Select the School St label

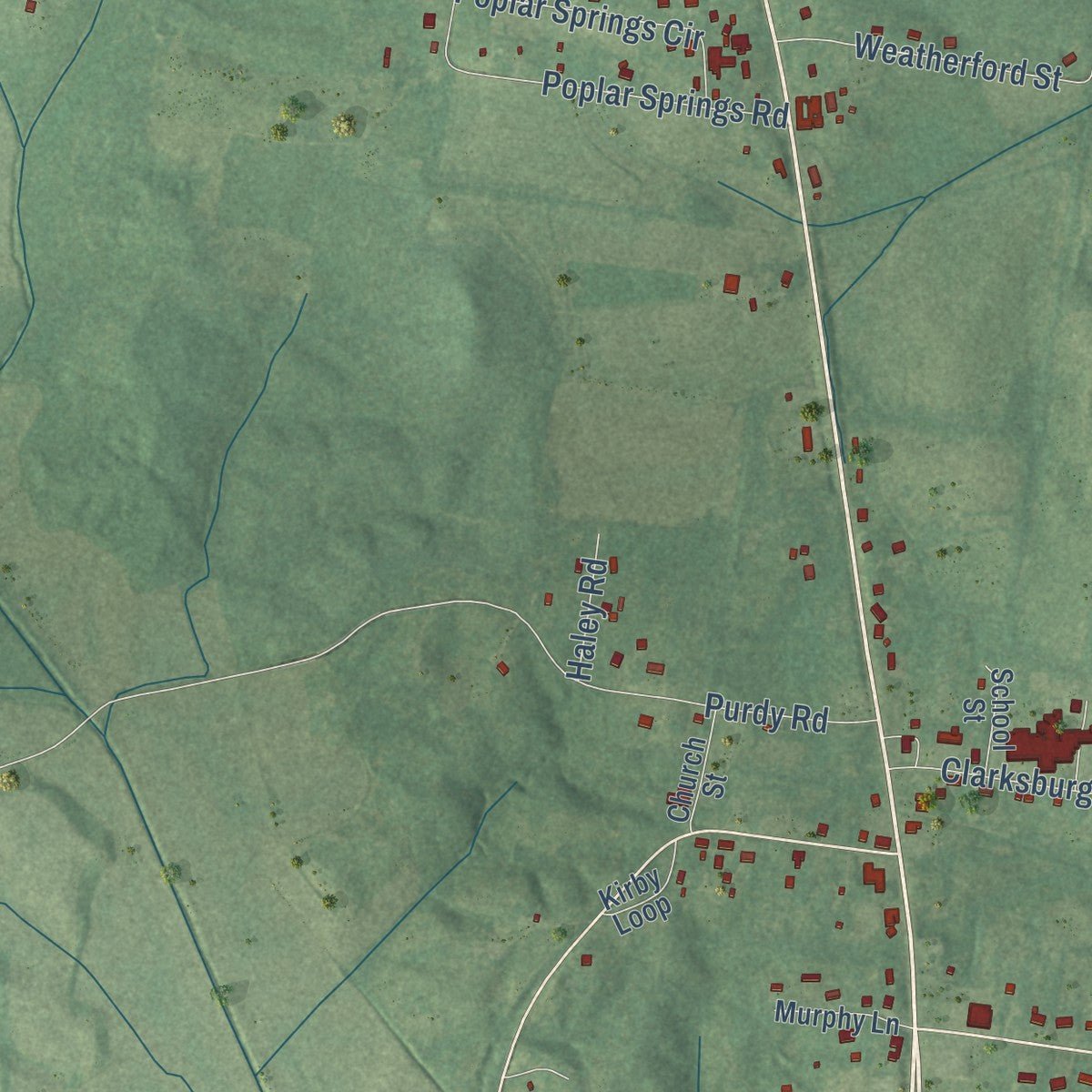point(989,709)
